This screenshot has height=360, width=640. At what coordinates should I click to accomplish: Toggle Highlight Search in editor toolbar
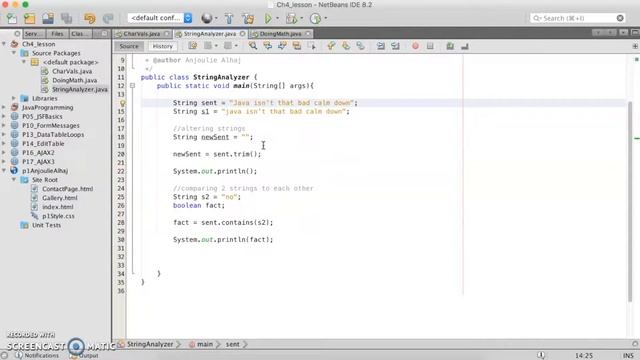coord(297,46)
